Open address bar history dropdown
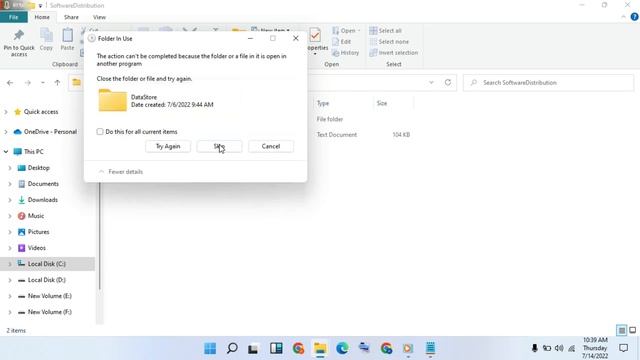The height and width of the screenshot is (360, 640). [431, 82]
